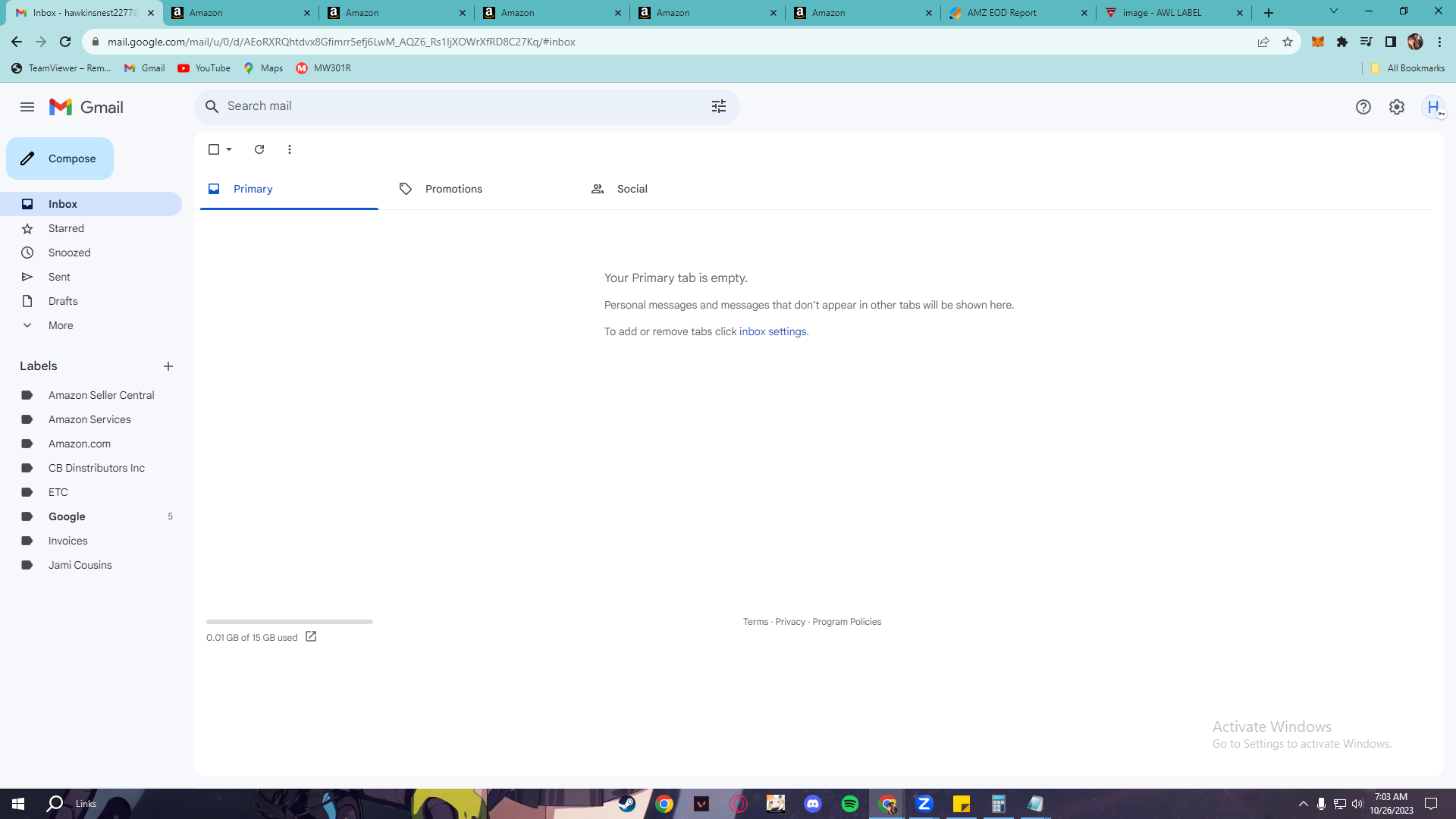1456x819 pixels.
Task: Bookmark this page star icon
Action: point(1288,42)
